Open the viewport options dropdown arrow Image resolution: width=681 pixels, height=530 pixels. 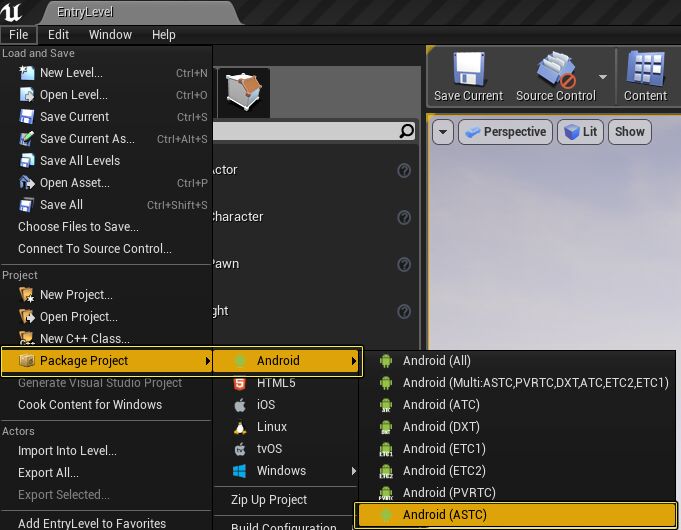pos(443,132)
